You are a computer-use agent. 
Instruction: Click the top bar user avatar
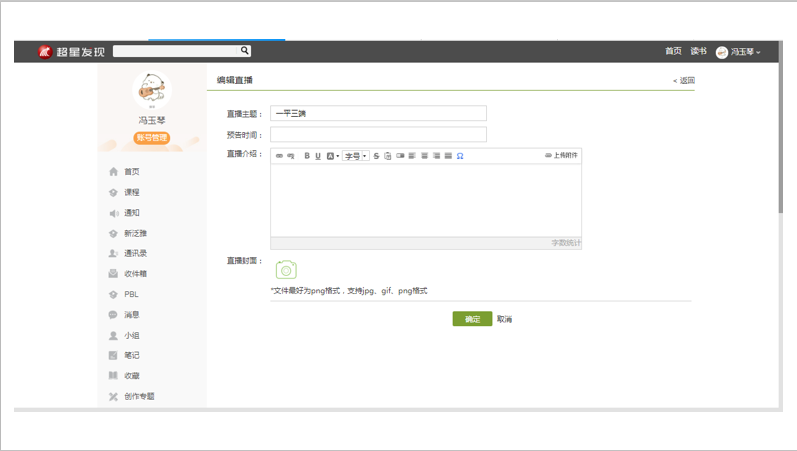[x=722, y=52]
